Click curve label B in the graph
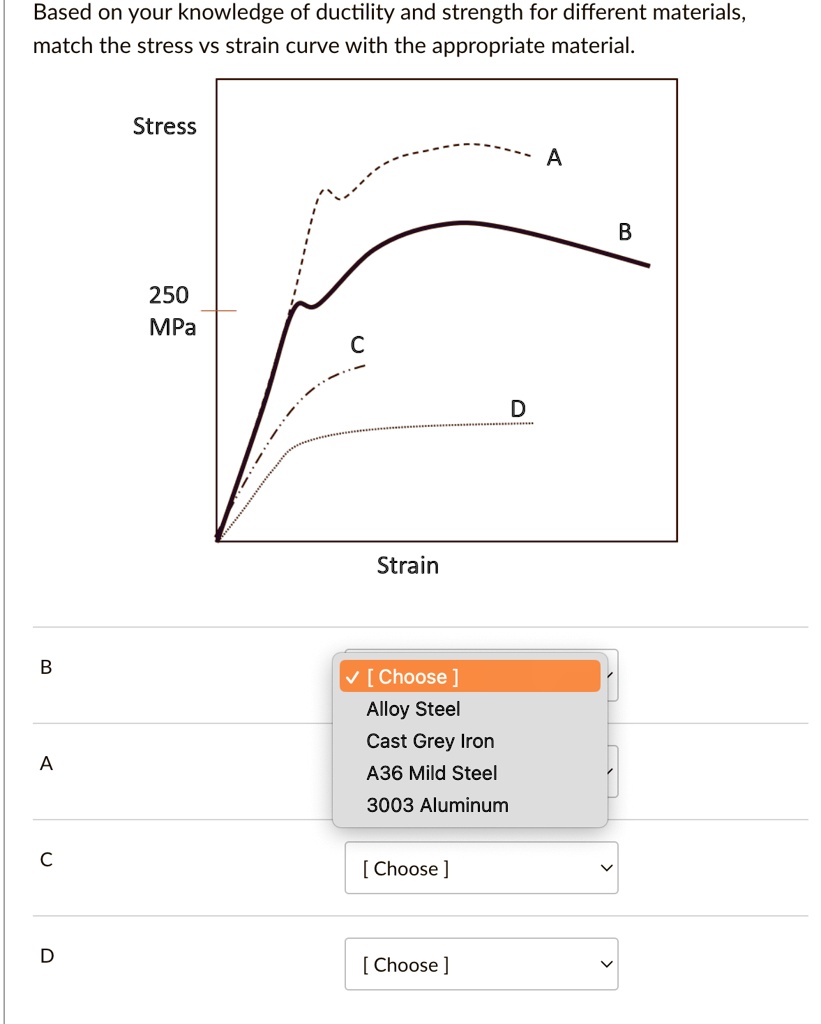 pos(625,233)
